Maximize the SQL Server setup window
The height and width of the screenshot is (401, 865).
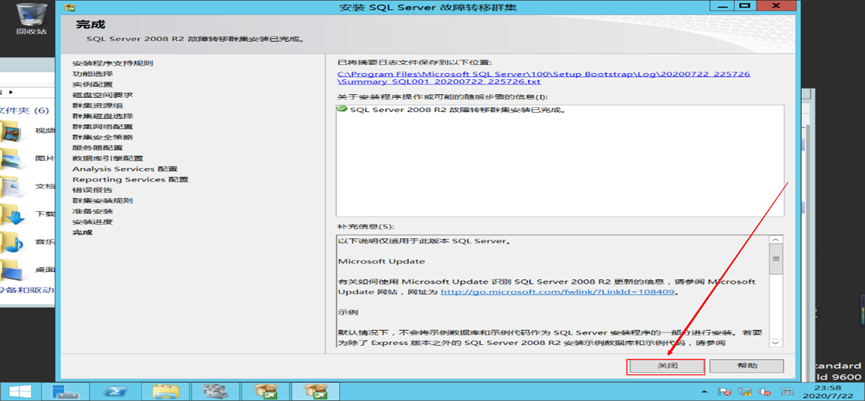coord(745,6)
